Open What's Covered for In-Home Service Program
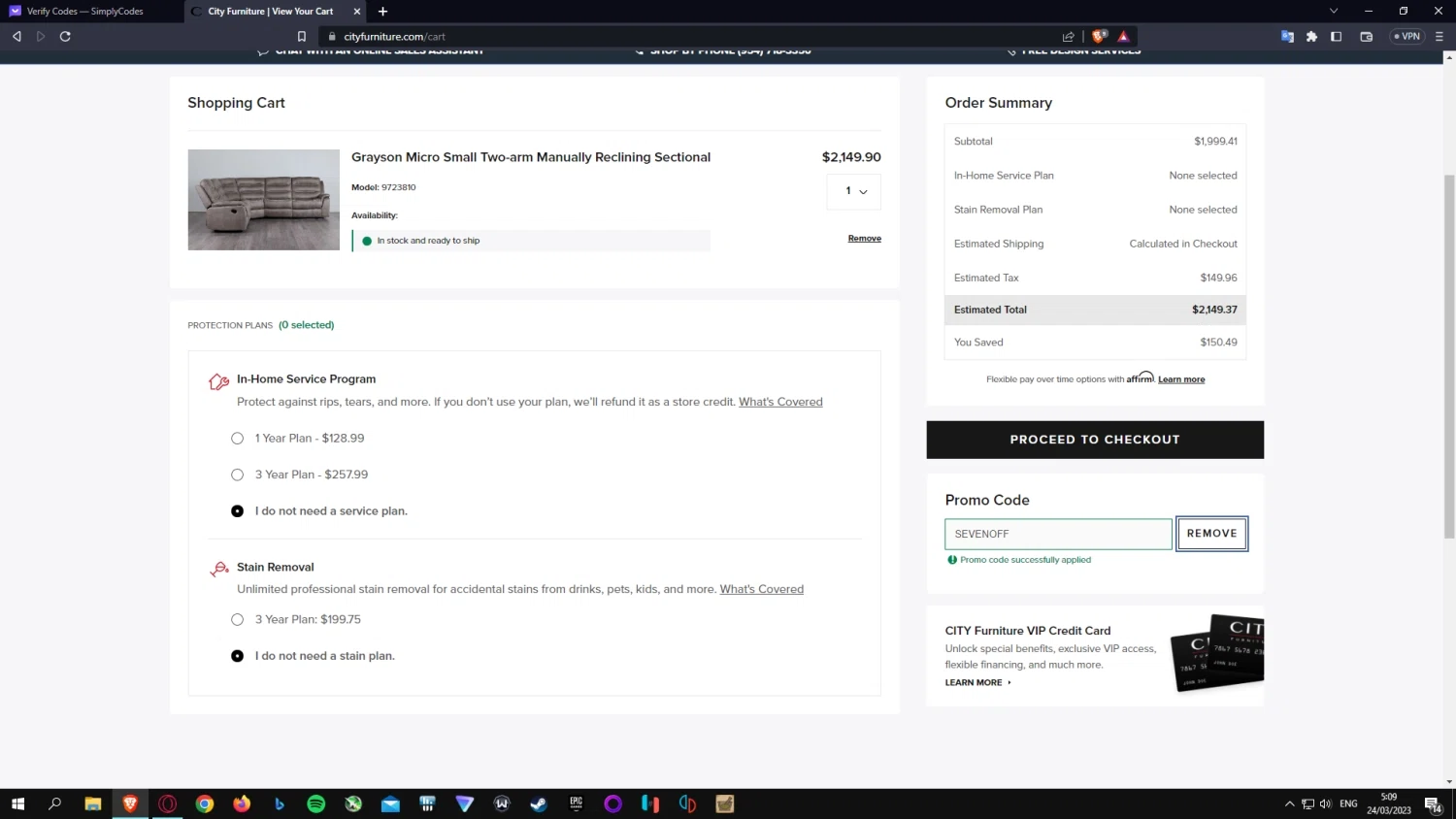 tap(780, 402)
